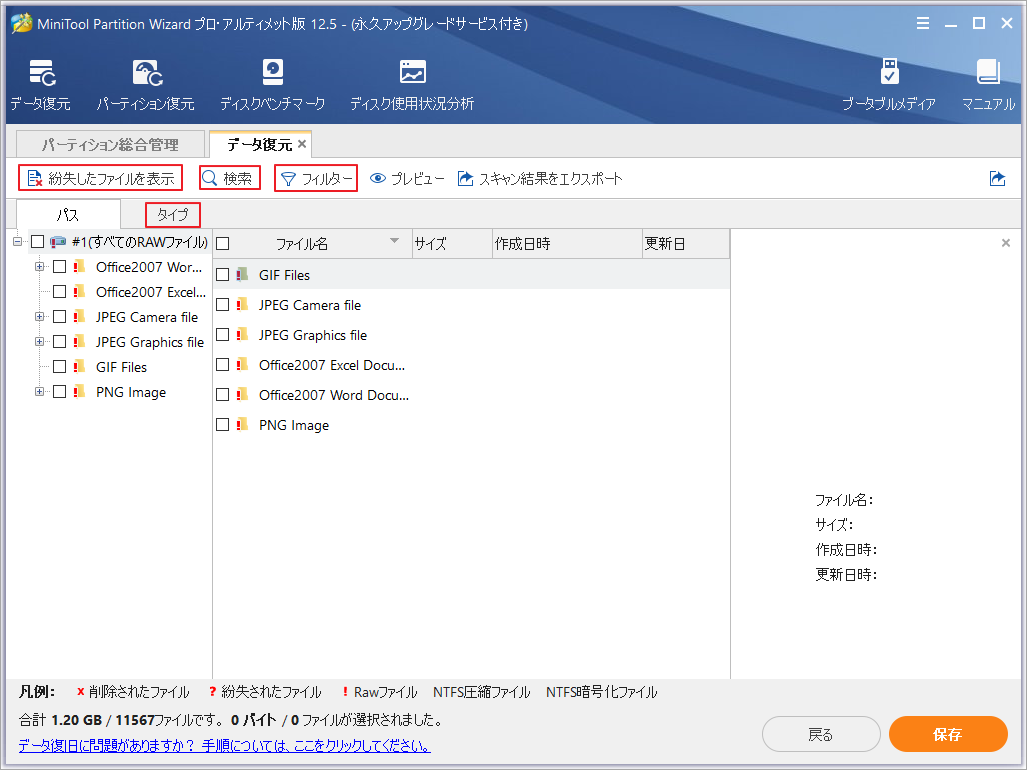The height and width of the screenshot is (770, 1027).
Task: Expand PNG Image tree node
Action: point(39,392)
